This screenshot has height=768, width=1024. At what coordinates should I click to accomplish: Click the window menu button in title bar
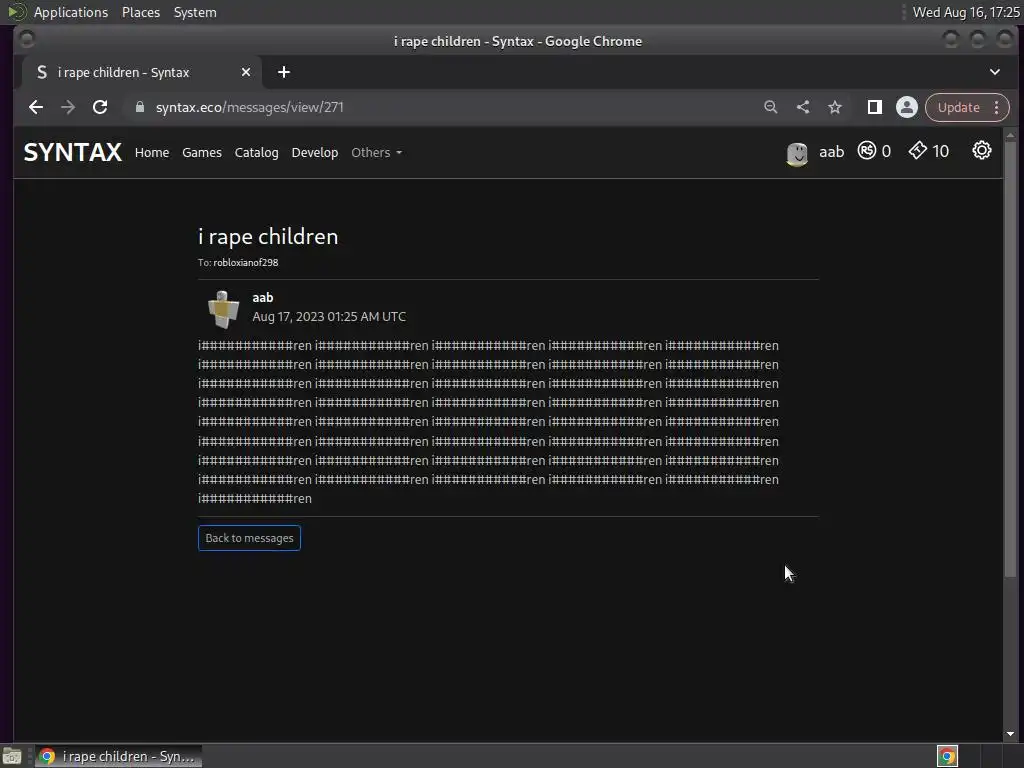[x=27, y=40]
